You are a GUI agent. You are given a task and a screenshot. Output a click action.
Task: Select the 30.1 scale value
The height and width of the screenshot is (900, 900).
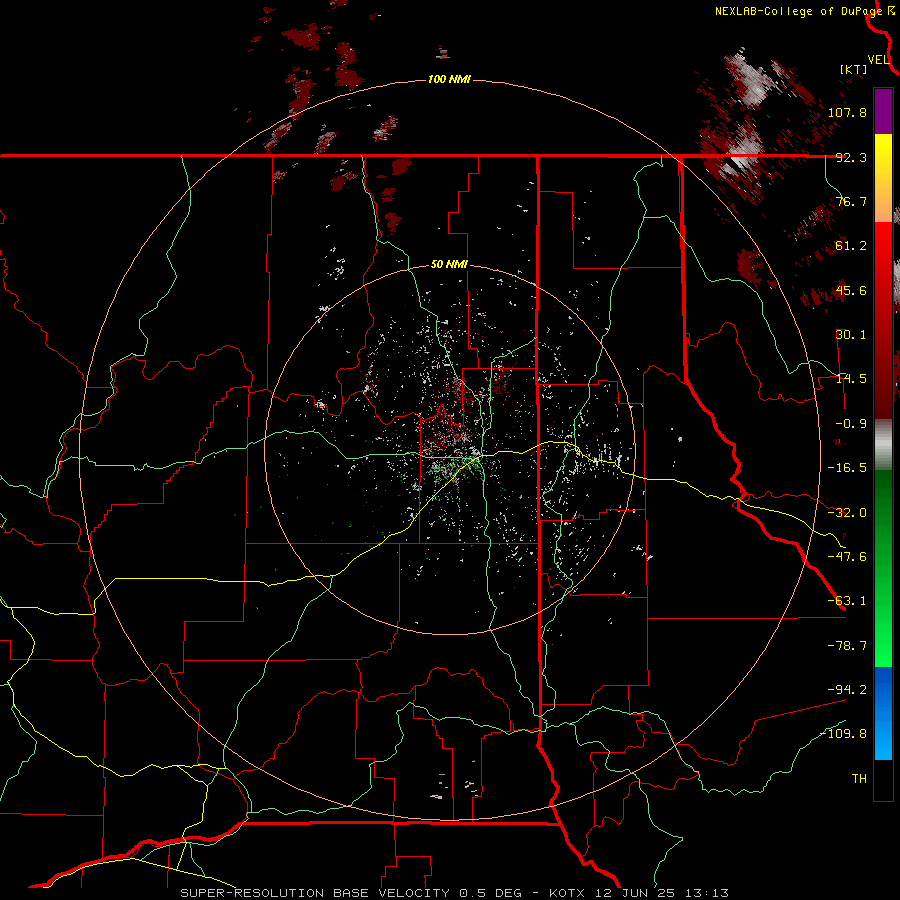coord(851,335)
